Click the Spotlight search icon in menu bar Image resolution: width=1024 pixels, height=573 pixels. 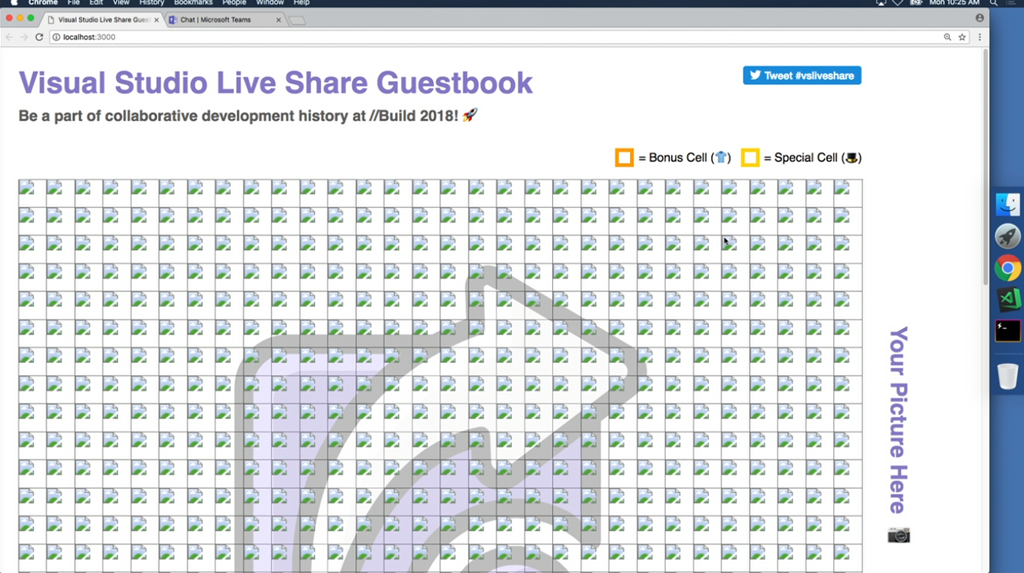tap(993, 3)
